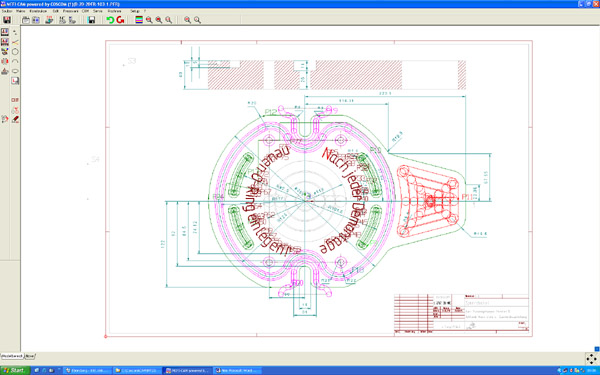600x375 pixels.
Task: Click the Windows Start button
Action: point(15,370)
